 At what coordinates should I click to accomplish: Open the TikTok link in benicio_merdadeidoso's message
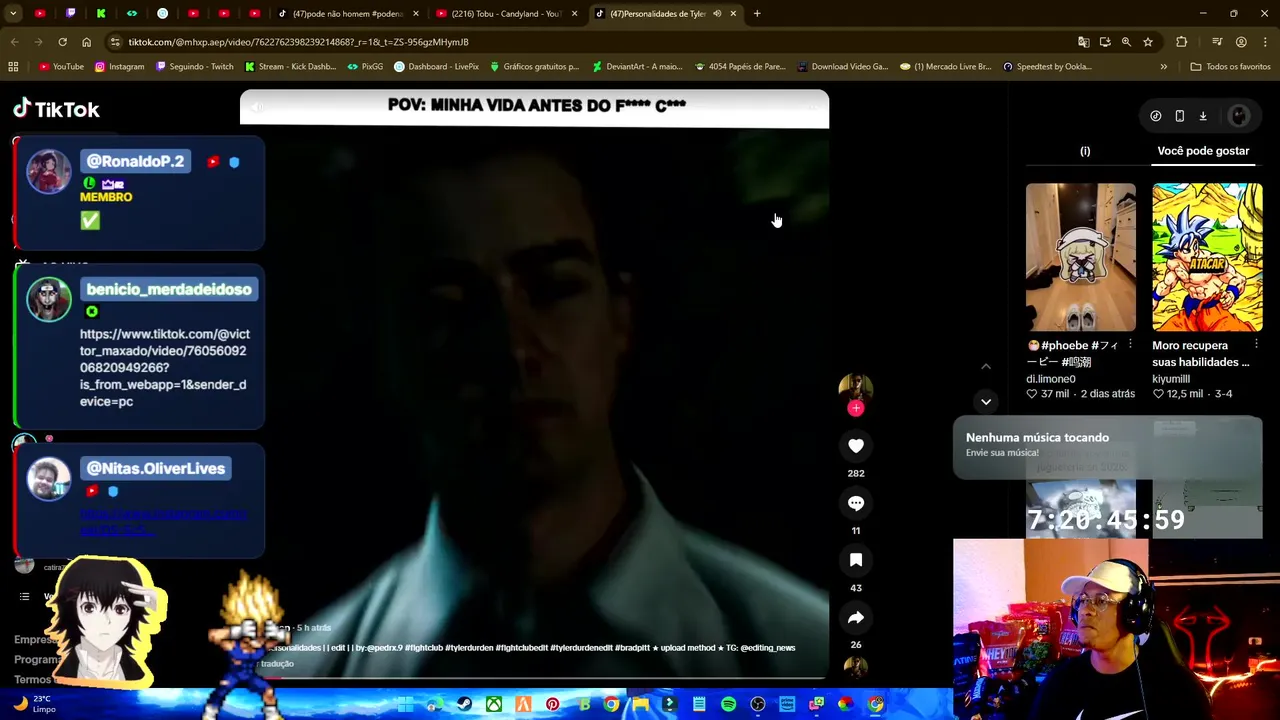tap(164, 368)
